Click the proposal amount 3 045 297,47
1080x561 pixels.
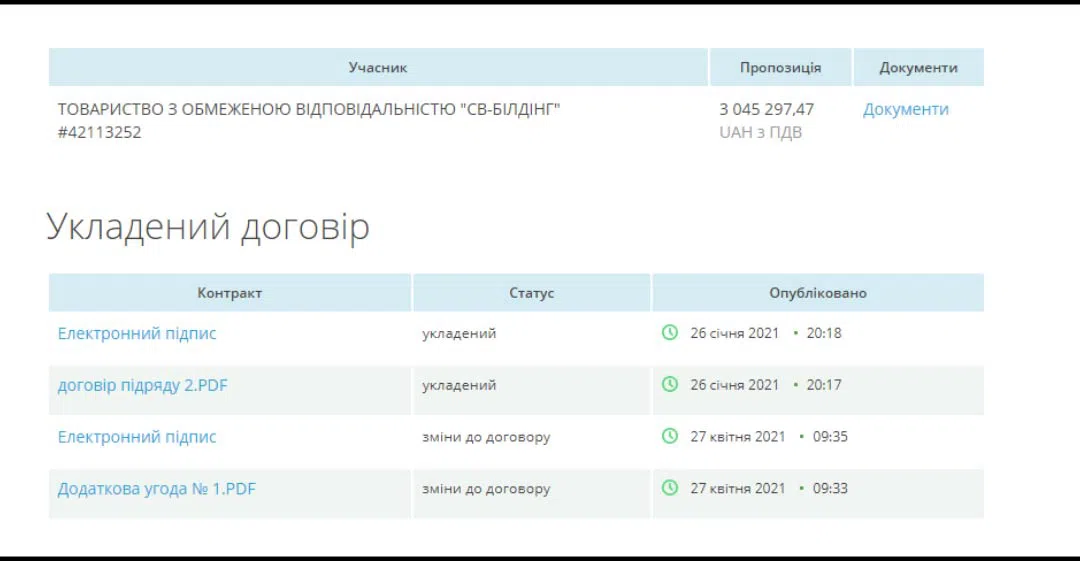pyautogui.click(x=767, y=109)
